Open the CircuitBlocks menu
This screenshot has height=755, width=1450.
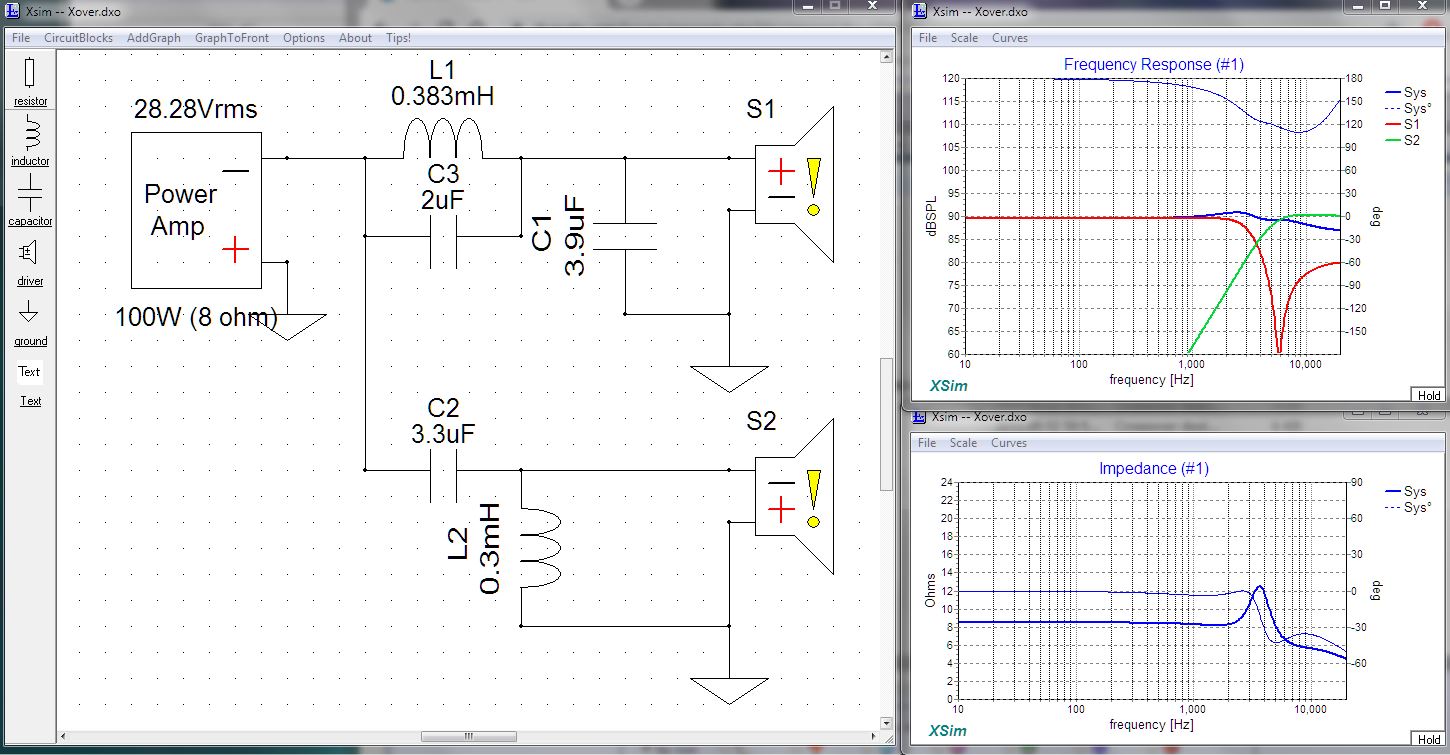point(79,38)
